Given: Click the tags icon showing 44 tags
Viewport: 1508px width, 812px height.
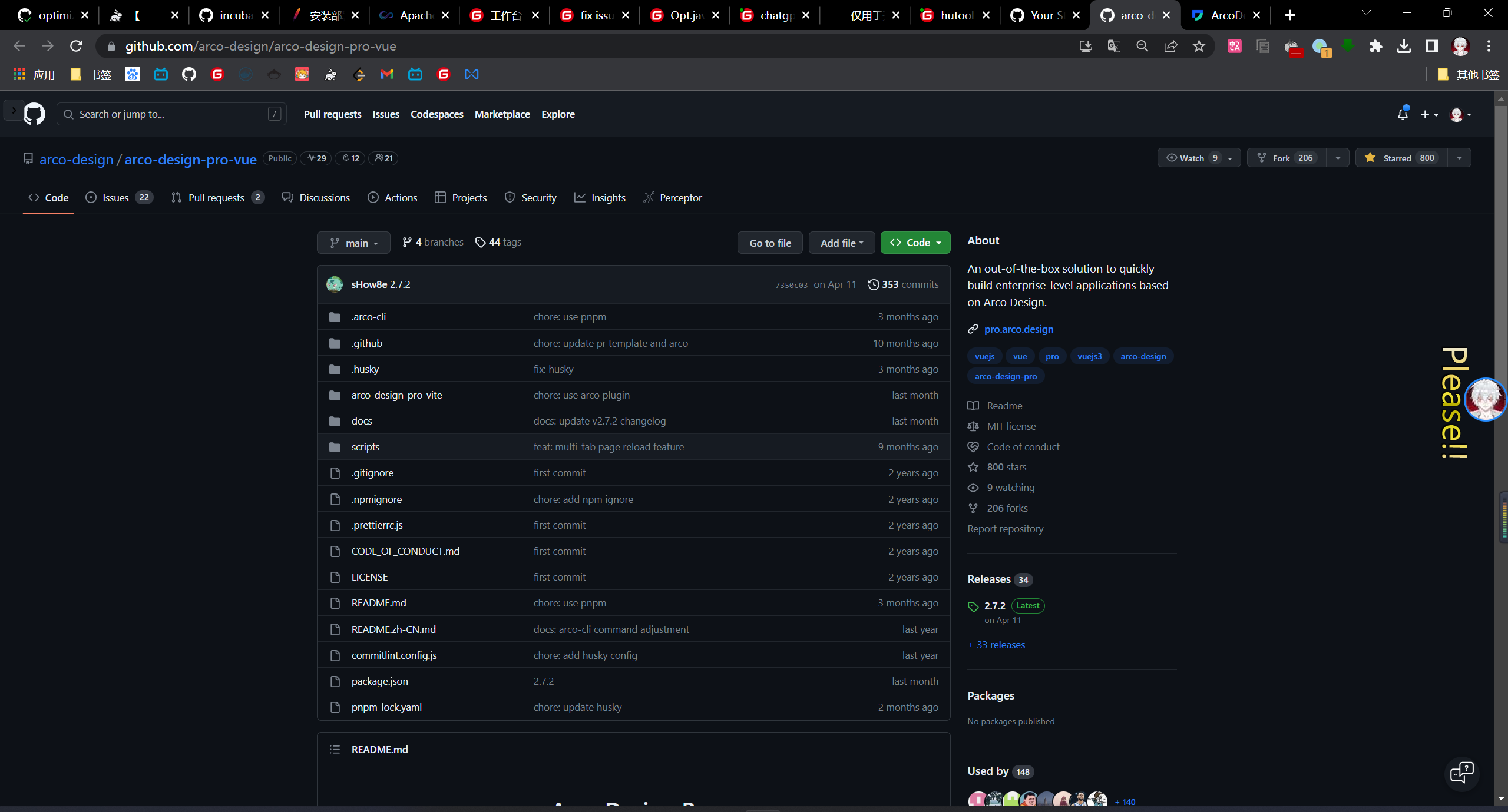Looking at the screenshot, I should (480, 243).
